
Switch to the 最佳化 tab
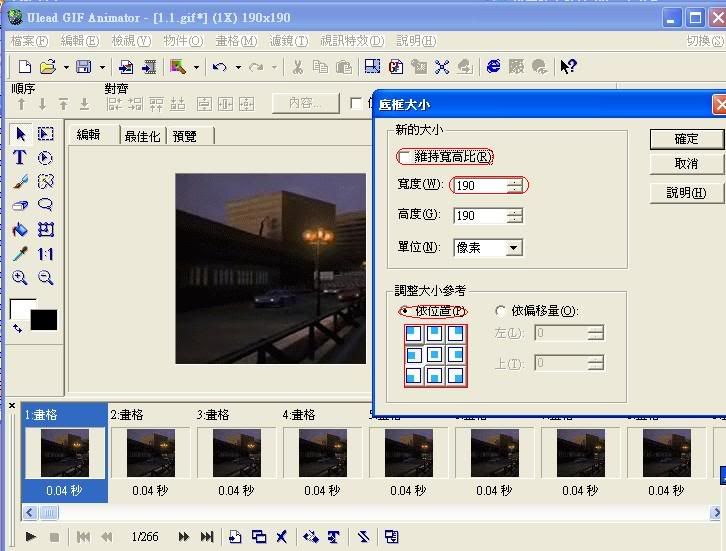pos(142,136)
